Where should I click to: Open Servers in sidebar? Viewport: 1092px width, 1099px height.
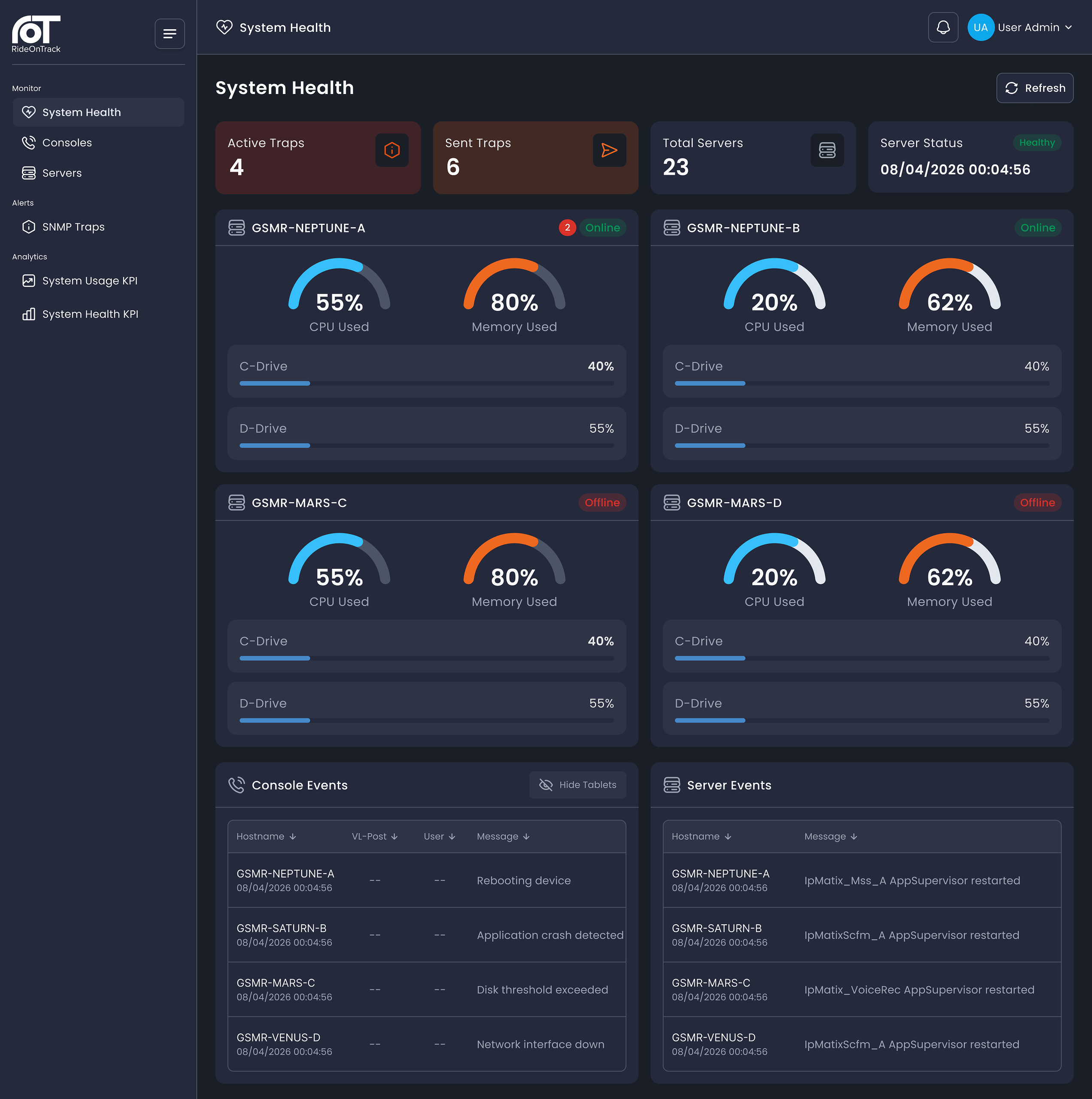98,173
